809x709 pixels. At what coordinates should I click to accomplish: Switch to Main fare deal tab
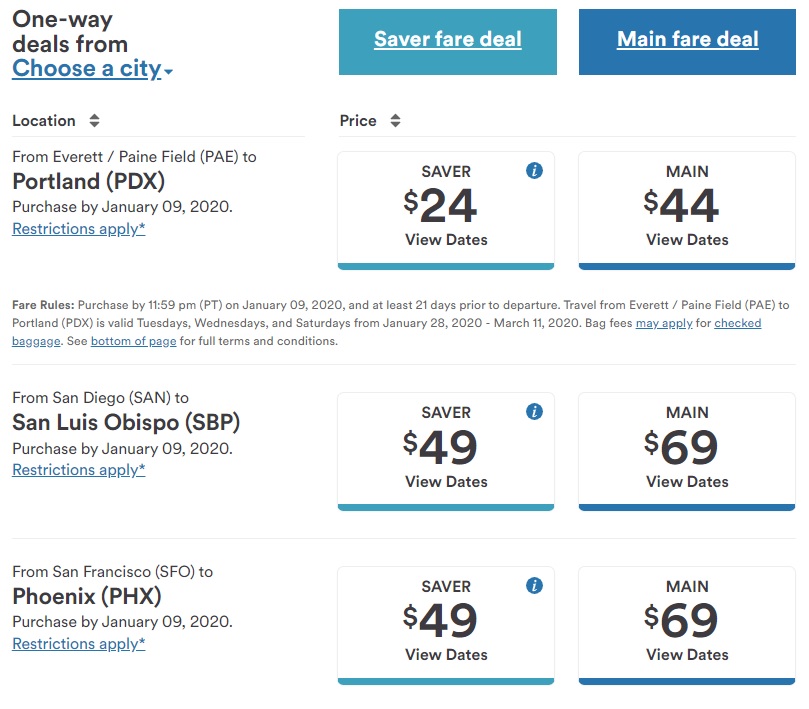pyautogui.click(x=687, y=40)
